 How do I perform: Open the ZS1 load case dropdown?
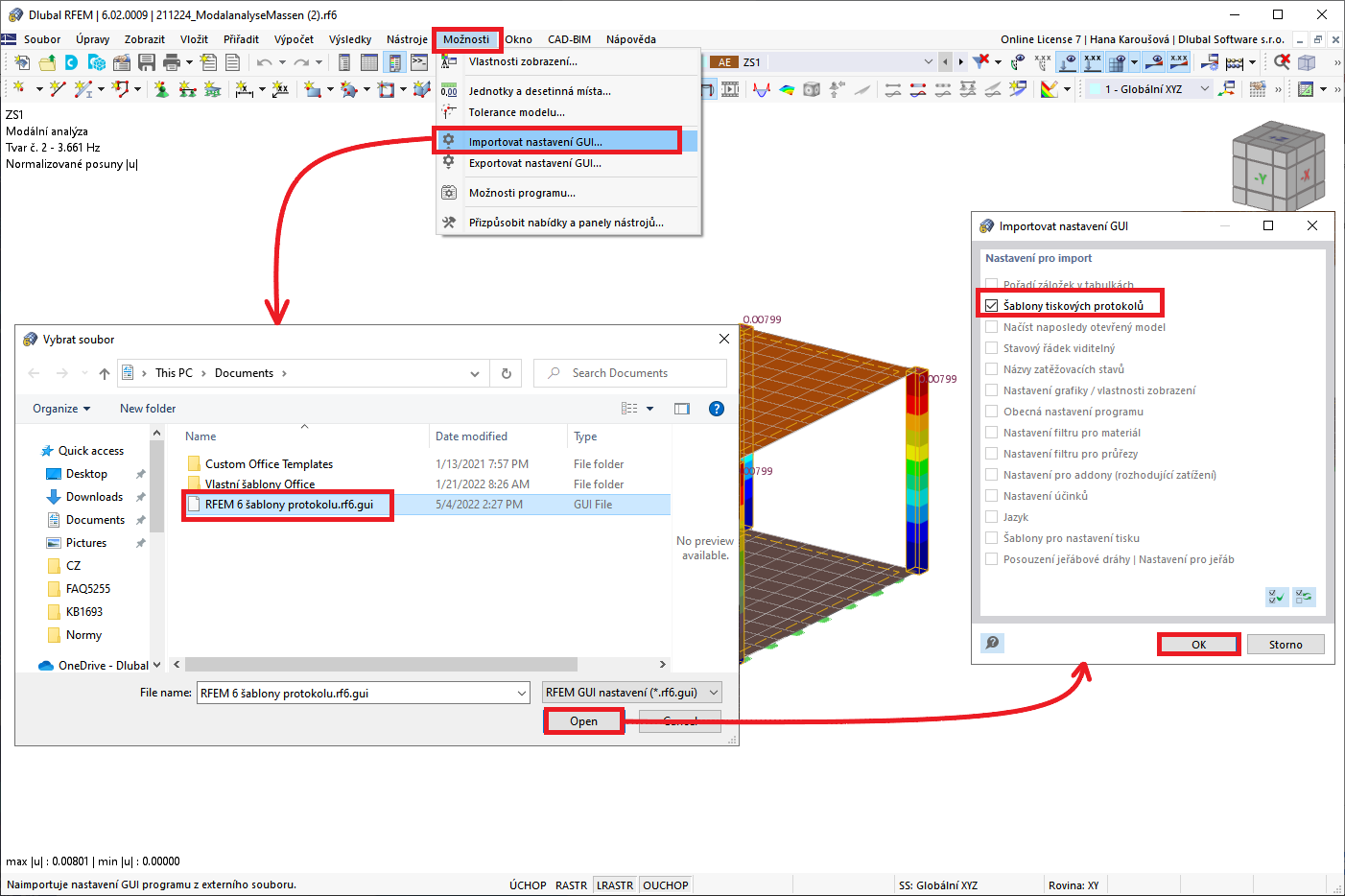928,62
